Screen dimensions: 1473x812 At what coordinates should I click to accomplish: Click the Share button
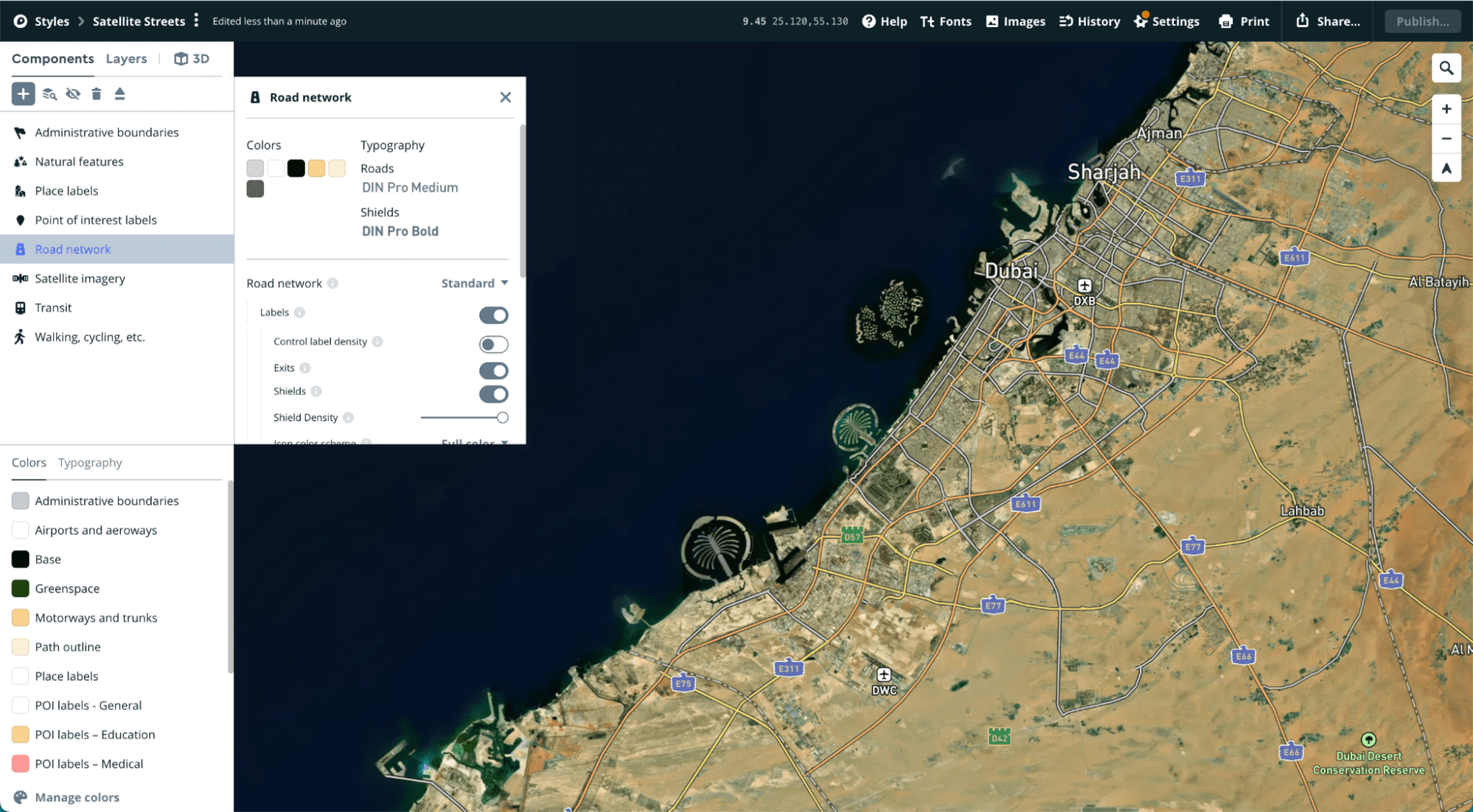click(x=1329, y=21)
